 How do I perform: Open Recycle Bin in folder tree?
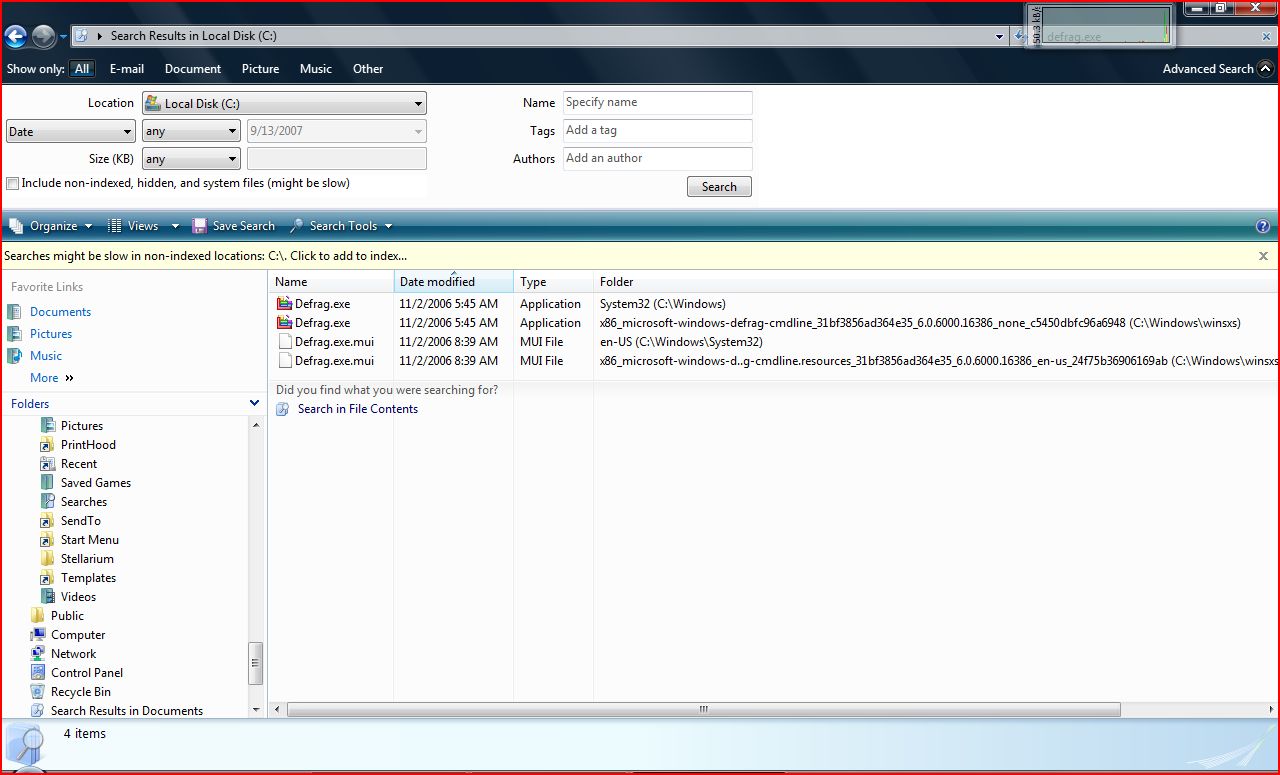(x=81, y=692)
